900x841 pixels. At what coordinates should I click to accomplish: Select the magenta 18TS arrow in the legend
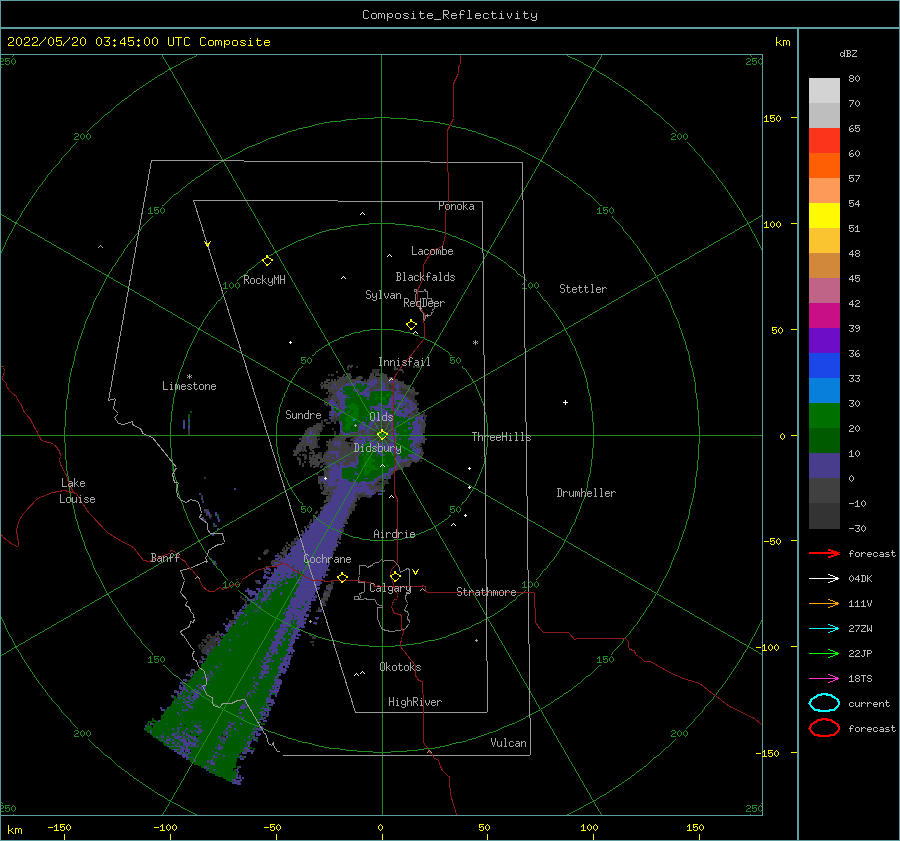click(824, 679)
